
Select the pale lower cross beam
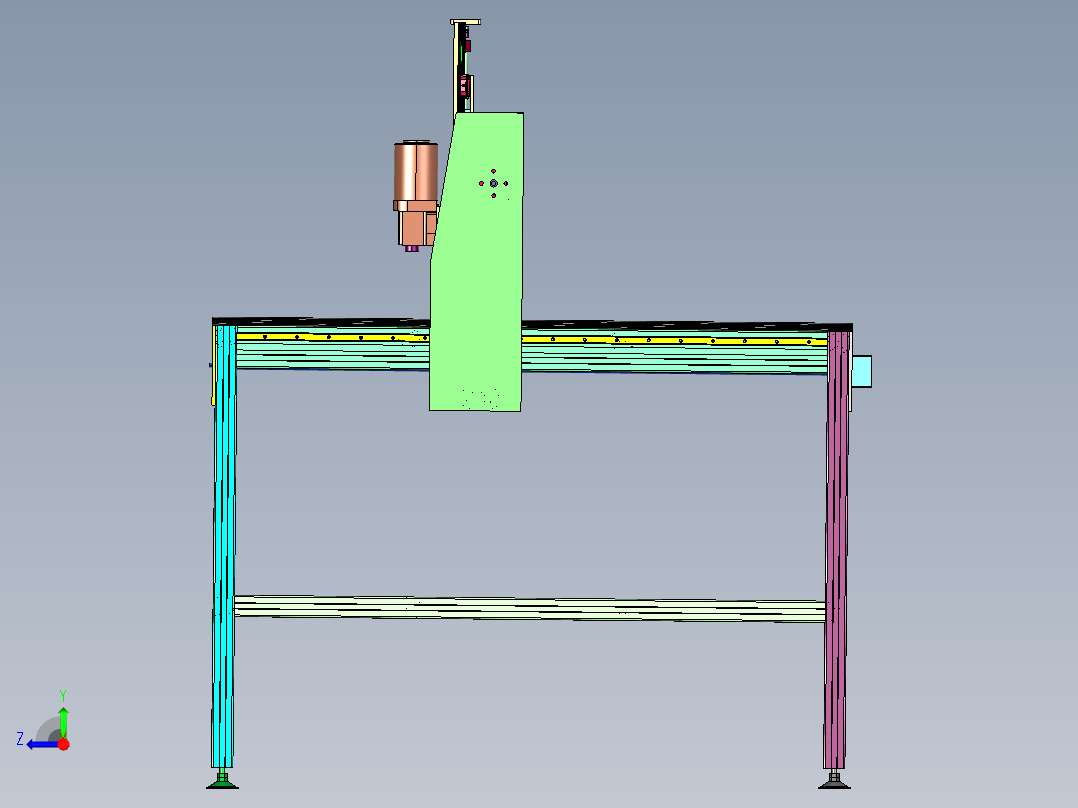pyautogui.click(x=529, y=609)
